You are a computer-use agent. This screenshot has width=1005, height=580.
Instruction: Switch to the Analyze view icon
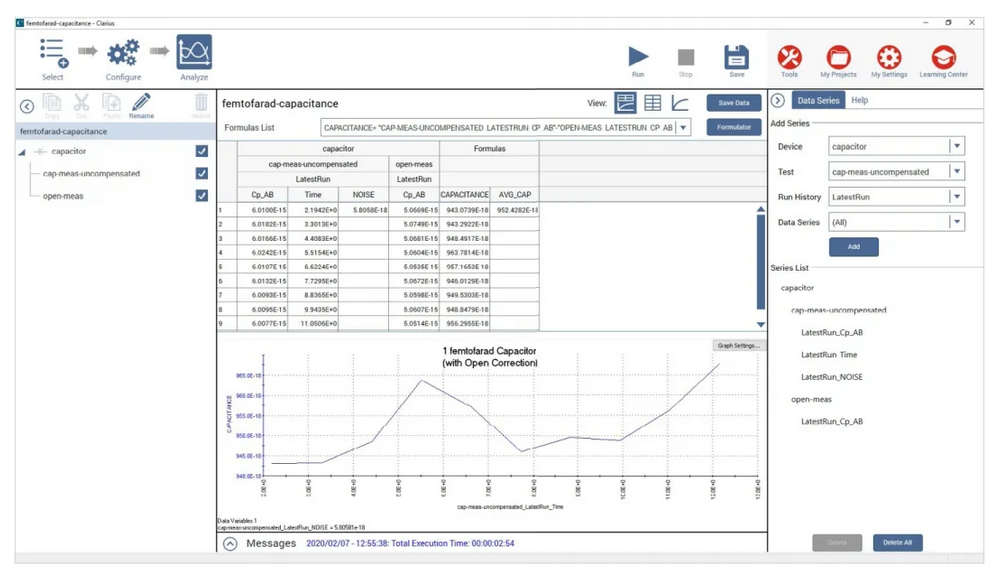point(194,52)
